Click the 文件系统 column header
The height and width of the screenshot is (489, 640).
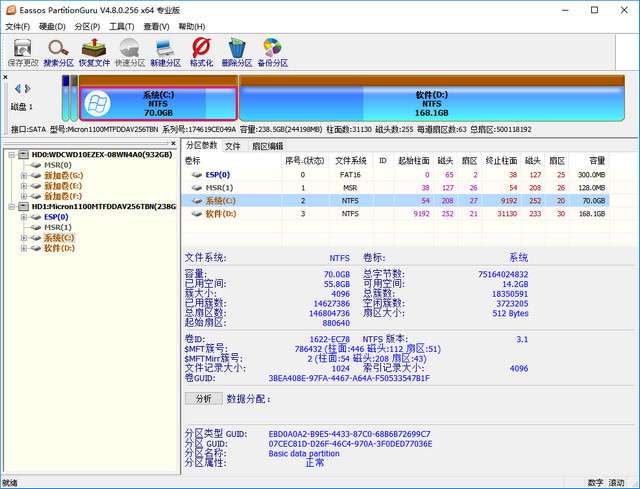pyautogui.click(x=351, y=161)
